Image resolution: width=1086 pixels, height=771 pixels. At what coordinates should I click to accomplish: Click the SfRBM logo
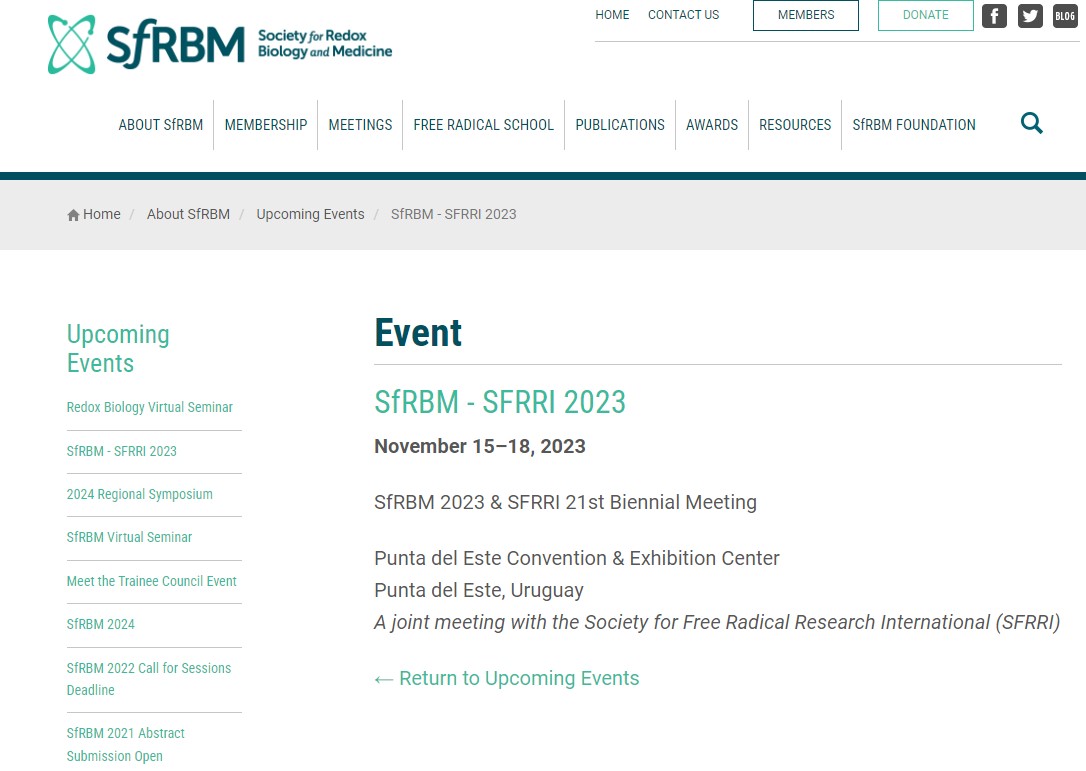[220, 44]
